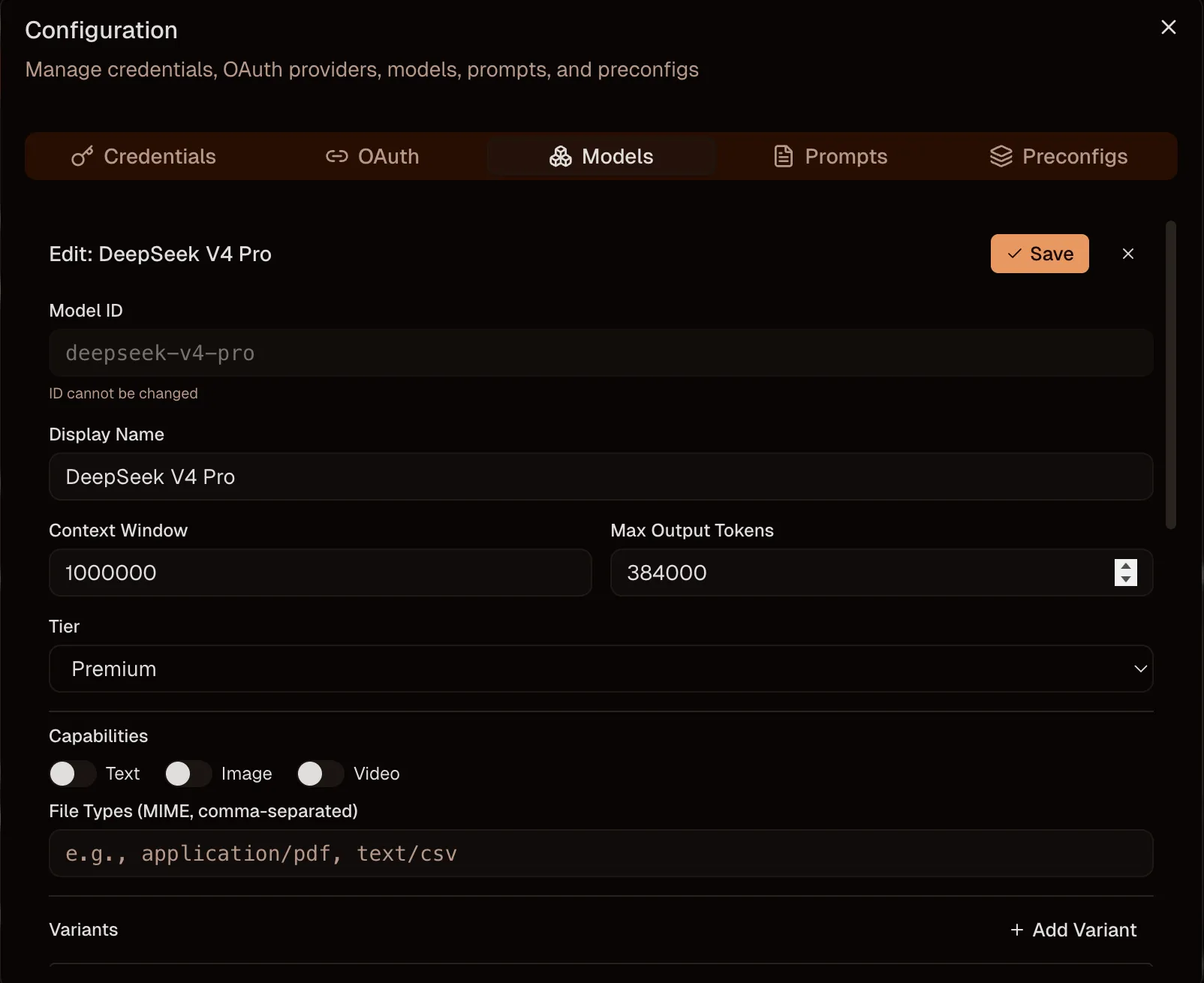The image size is (1204, 983).
Task: Dismiss the DeepSeek V4 Pro edit form
Action: [x=1127, y=254]
